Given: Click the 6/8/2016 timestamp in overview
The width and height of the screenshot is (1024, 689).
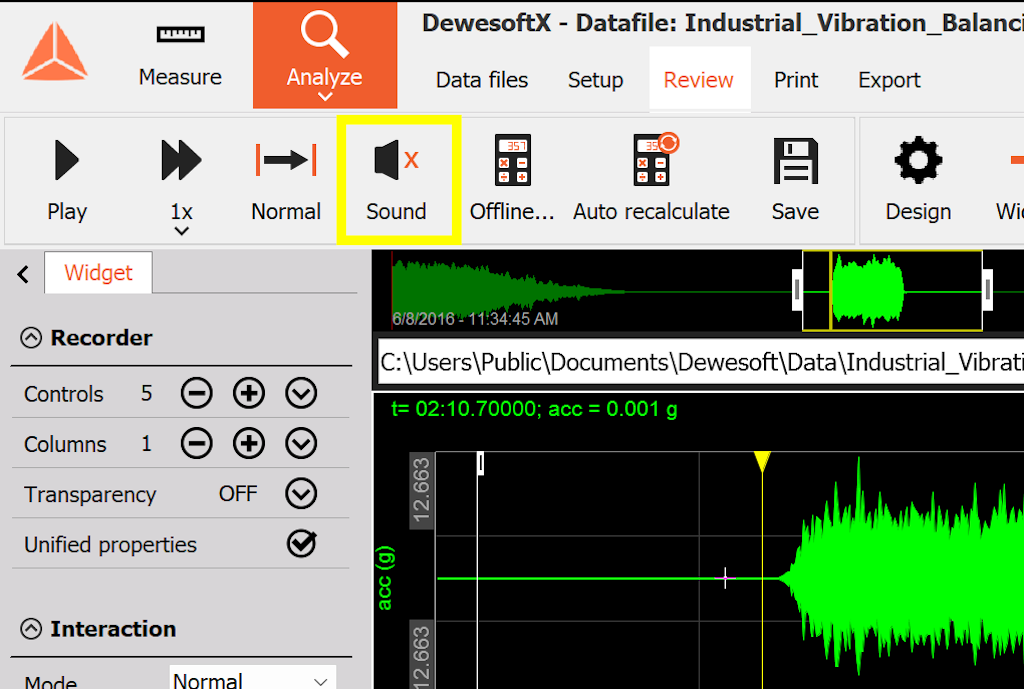Looking at the screenshot, I should point(475,319).
